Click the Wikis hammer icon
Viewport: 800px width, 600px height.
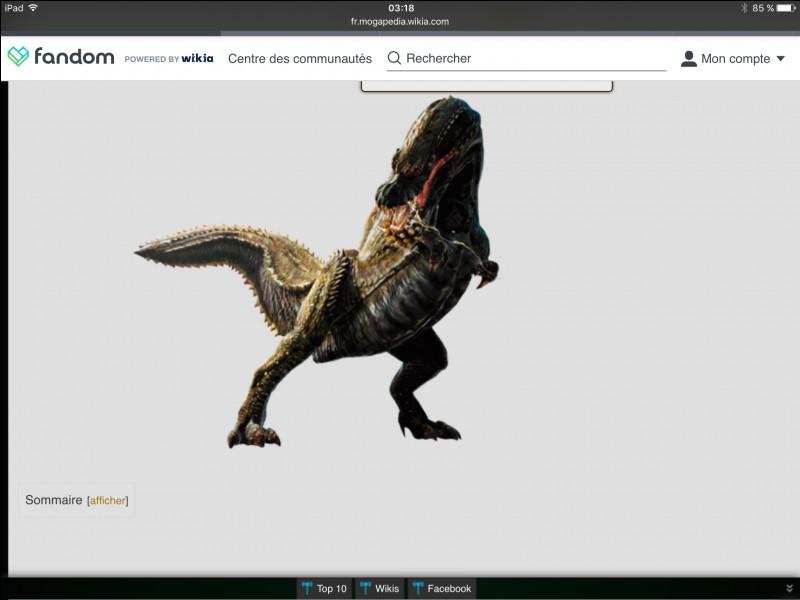pos(365,588)
